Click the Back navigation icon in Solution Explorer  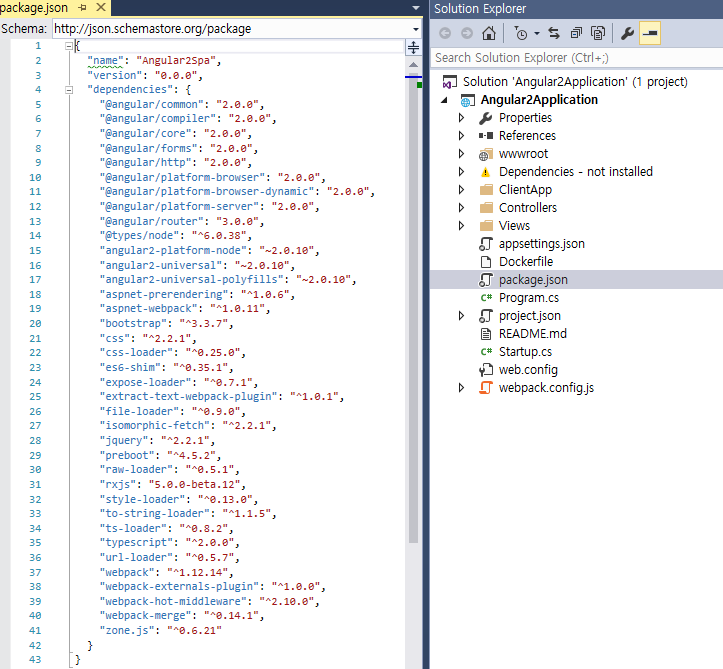tap(445, 33)
